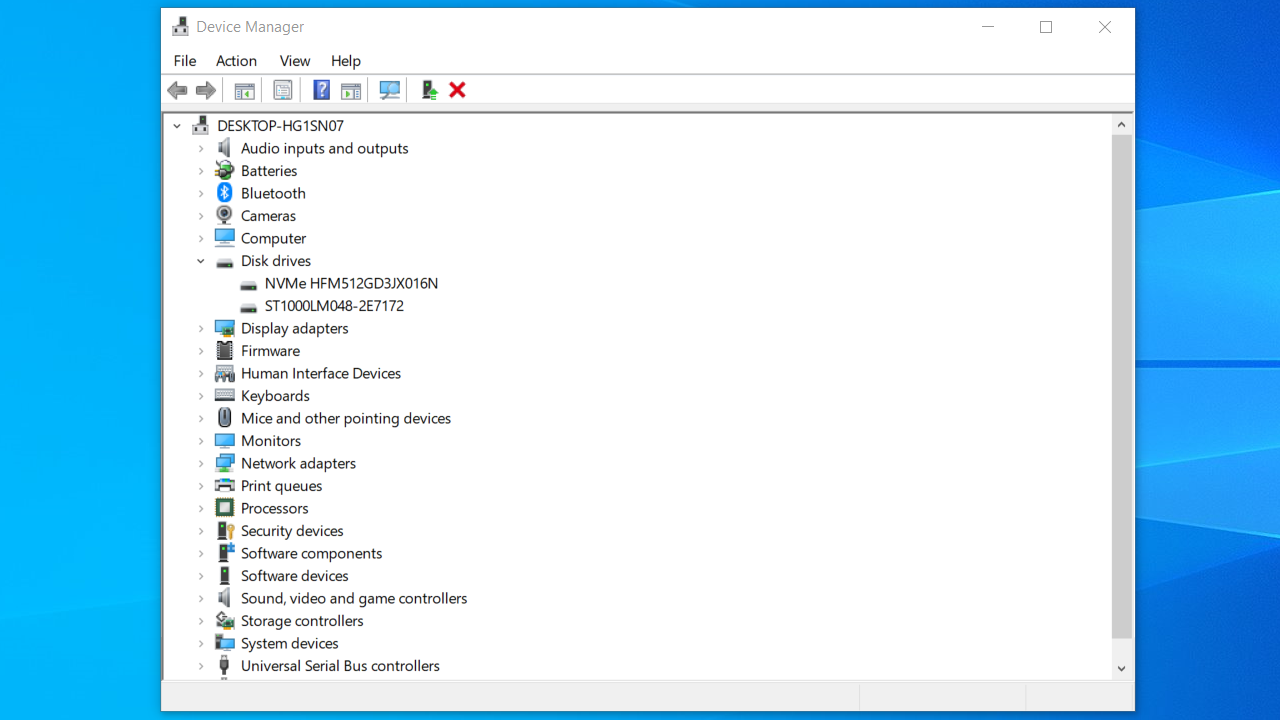Click the Update device driver toolbar icon
The width and height of the screenshot is (1280, 720).
[x=429, y=91]
